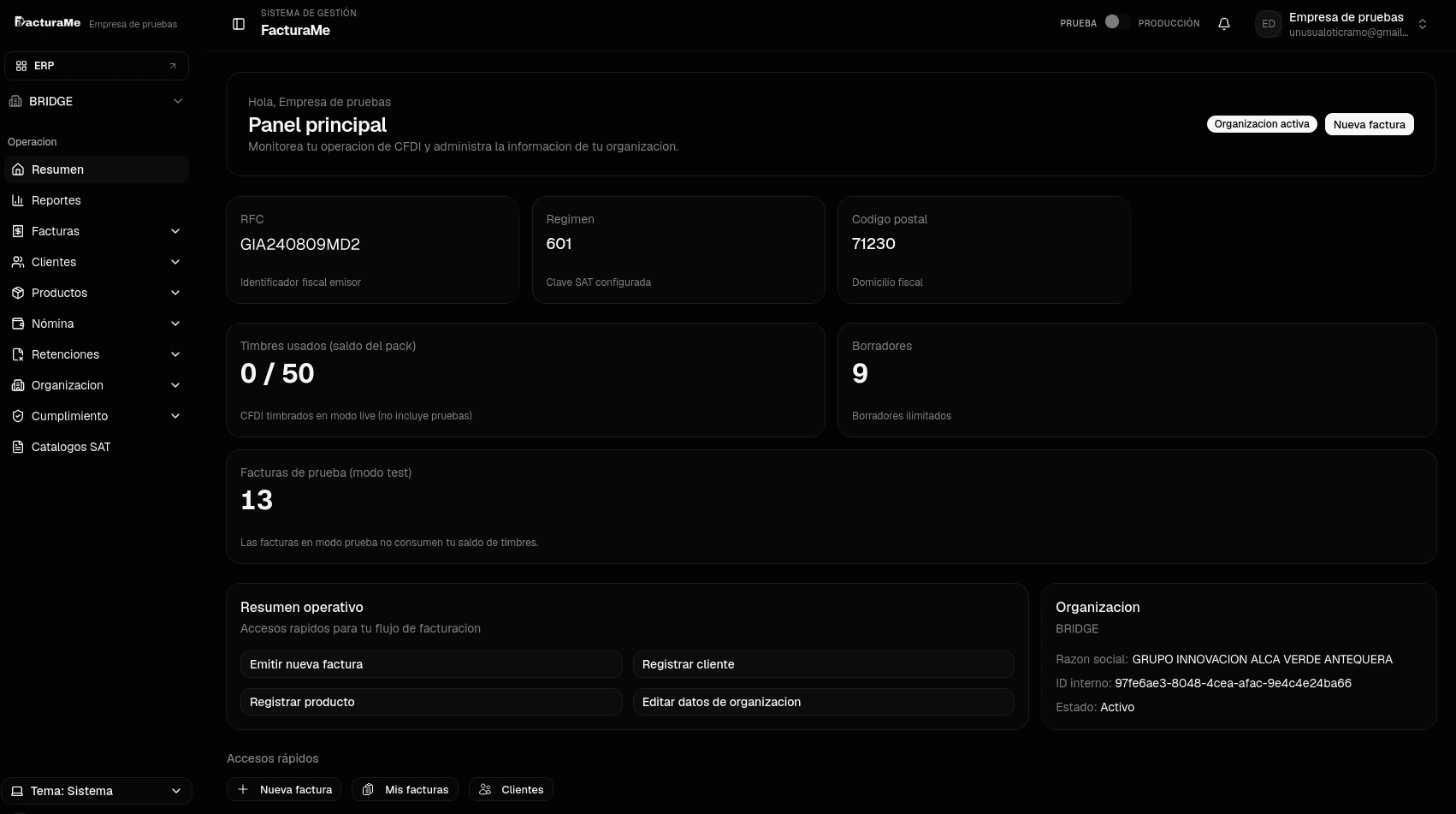Click the Catalogos SAT file icon

point(18,447)
